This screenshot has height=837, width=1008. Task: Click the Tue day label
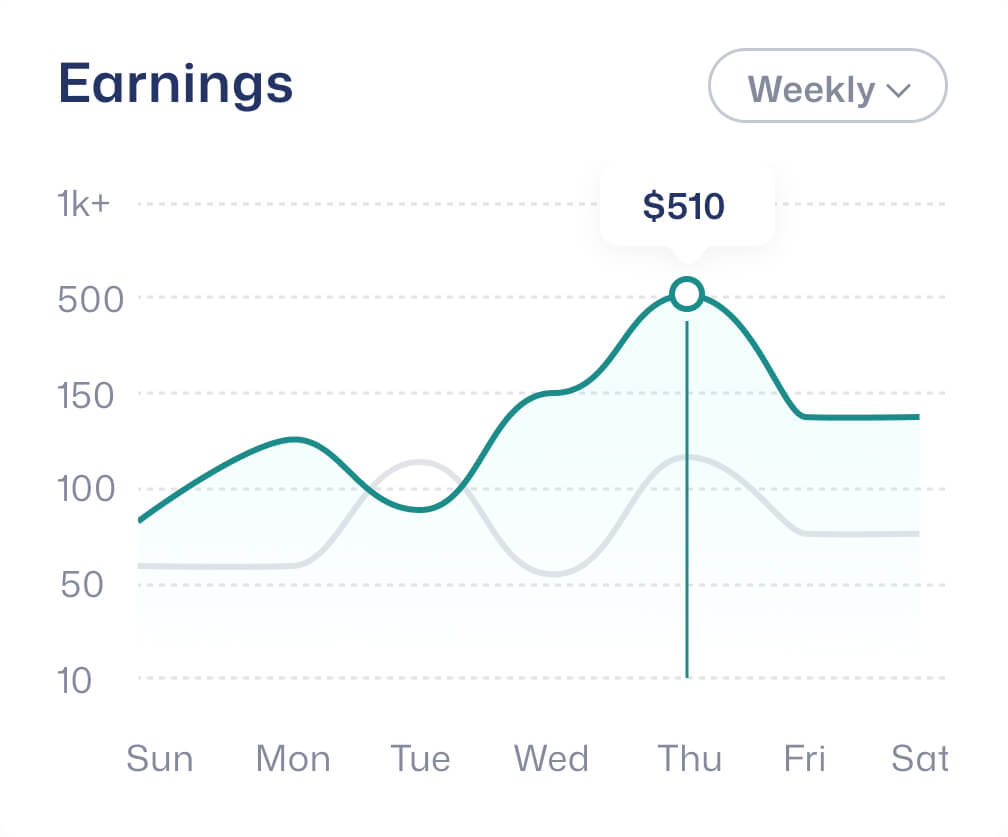point(420,759)
